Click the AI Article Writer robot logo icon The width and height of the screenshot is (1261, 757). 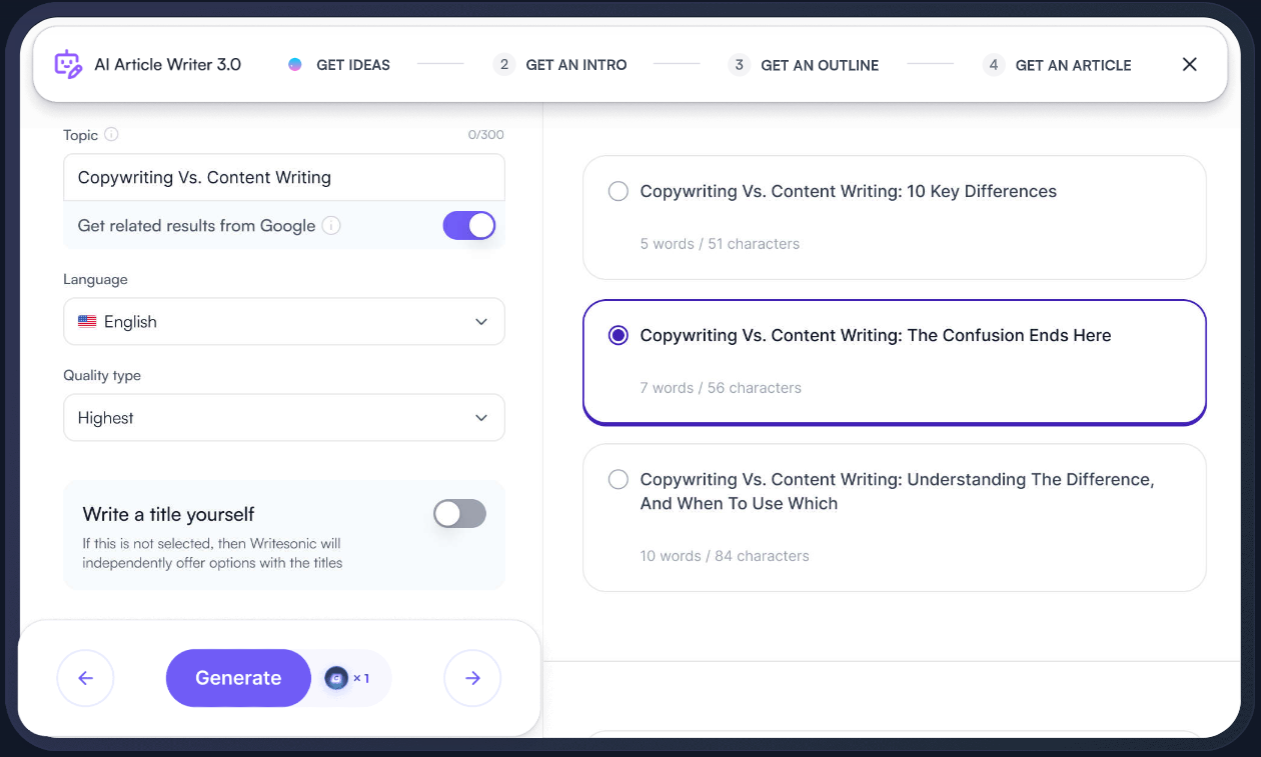point(68,65)
